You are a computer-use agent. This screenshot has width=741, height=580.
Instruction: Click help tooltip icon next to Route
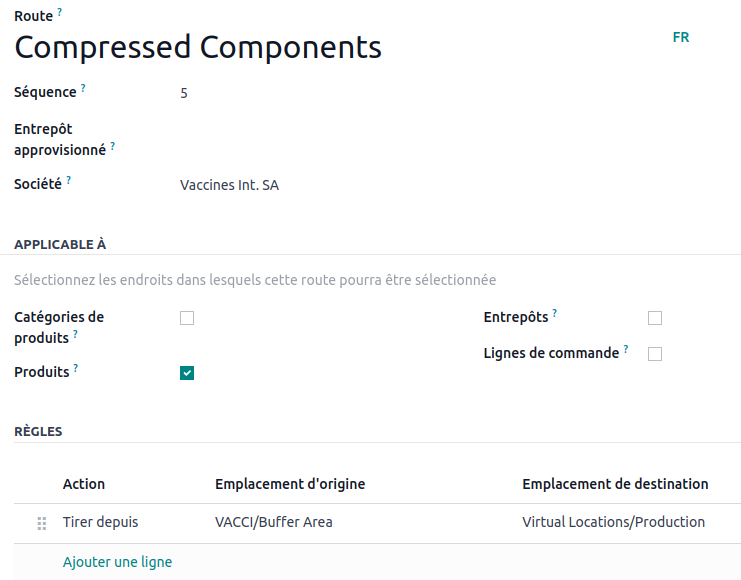[59, 12]
